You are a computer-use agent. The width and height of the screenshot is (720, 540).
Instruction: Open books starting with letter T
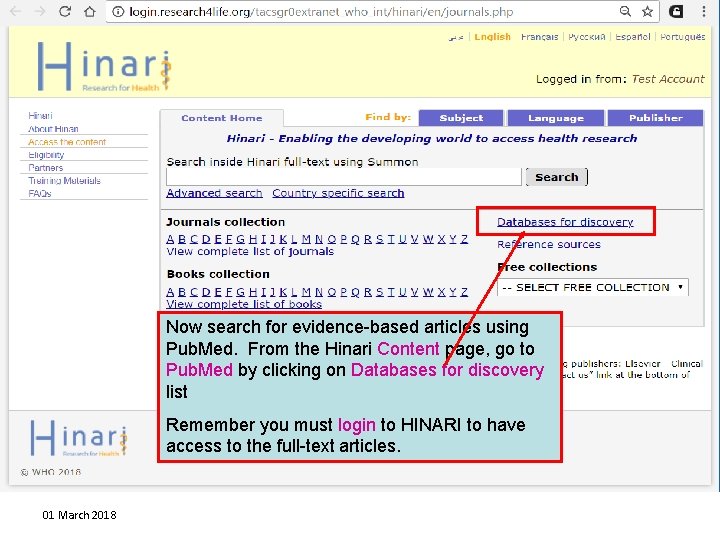(x=391, y=292)
